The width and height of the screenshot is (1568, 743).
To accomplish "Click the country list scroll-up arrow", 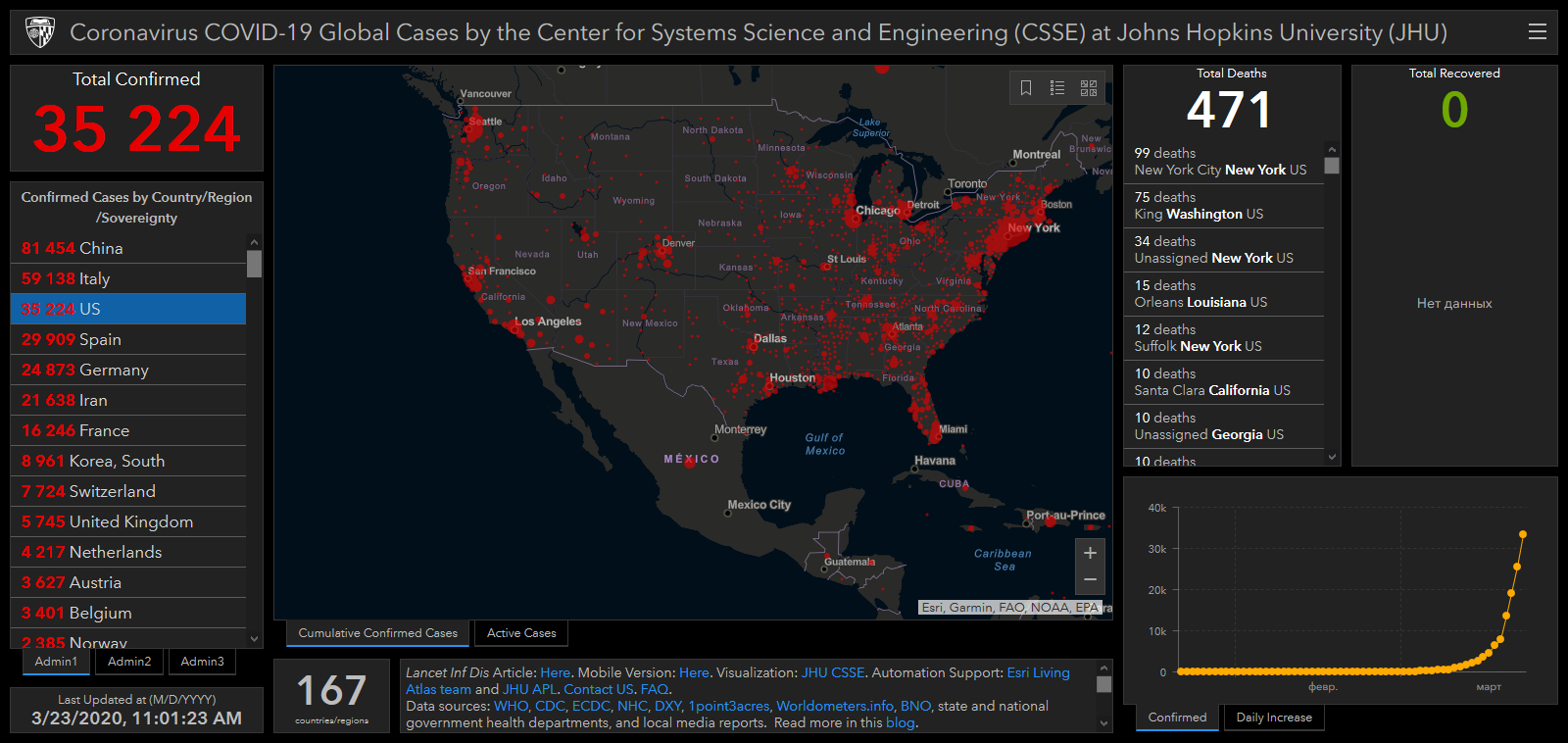I will (x=255, y=242).
